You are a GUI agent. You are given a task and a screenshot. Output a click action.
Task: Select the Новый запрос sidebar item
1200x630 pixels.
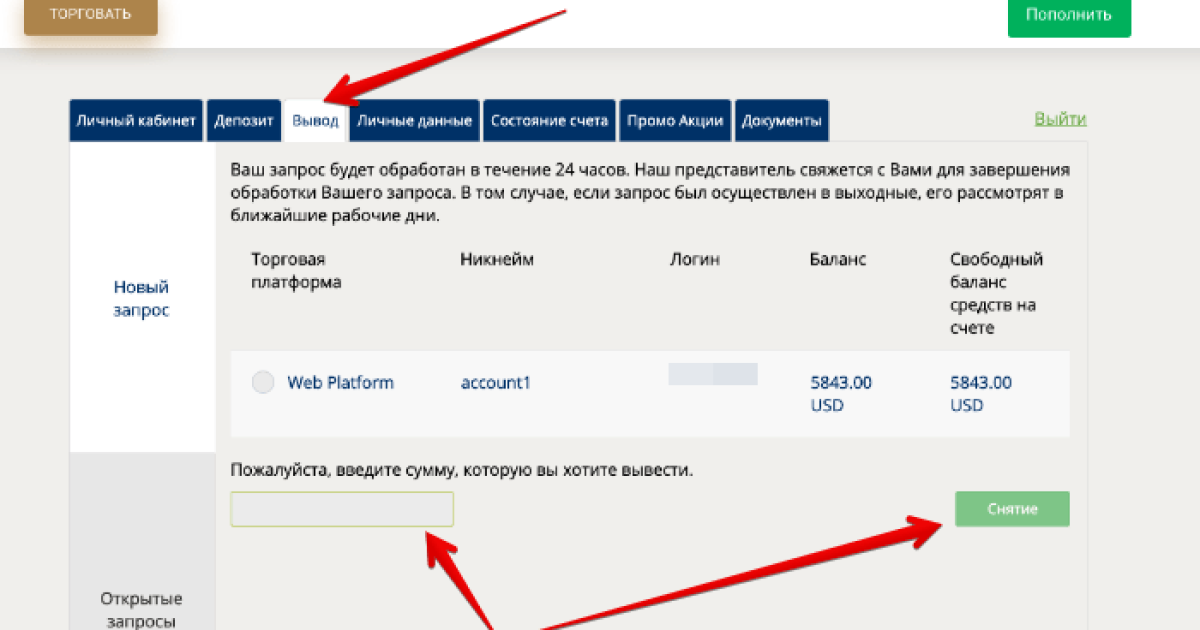click(142, 298)
